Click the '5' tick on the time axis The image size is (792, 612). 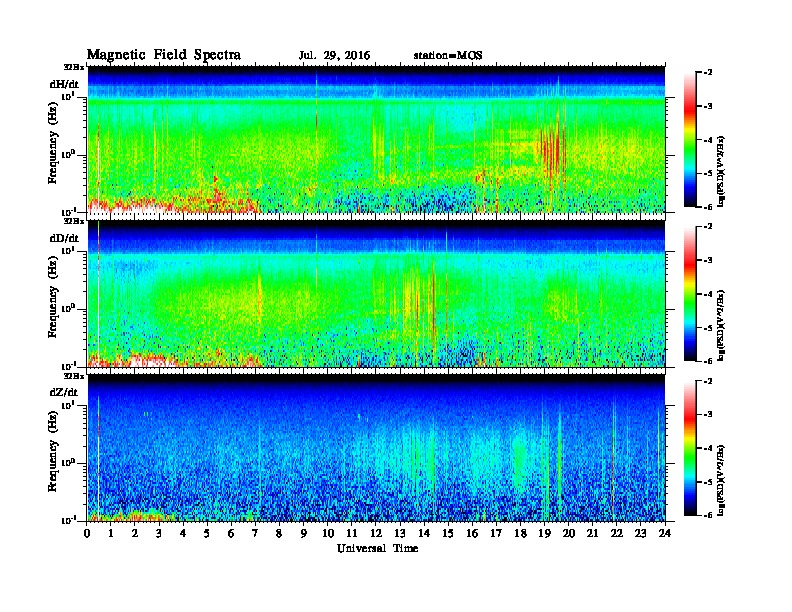tap(207, 533)
